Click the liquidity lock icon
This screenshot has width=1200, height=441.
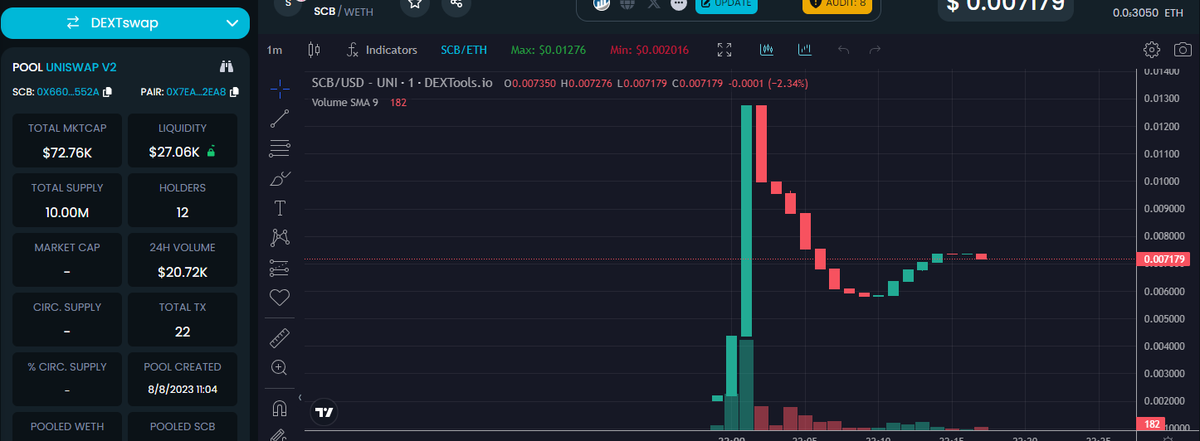click(211, 152)
